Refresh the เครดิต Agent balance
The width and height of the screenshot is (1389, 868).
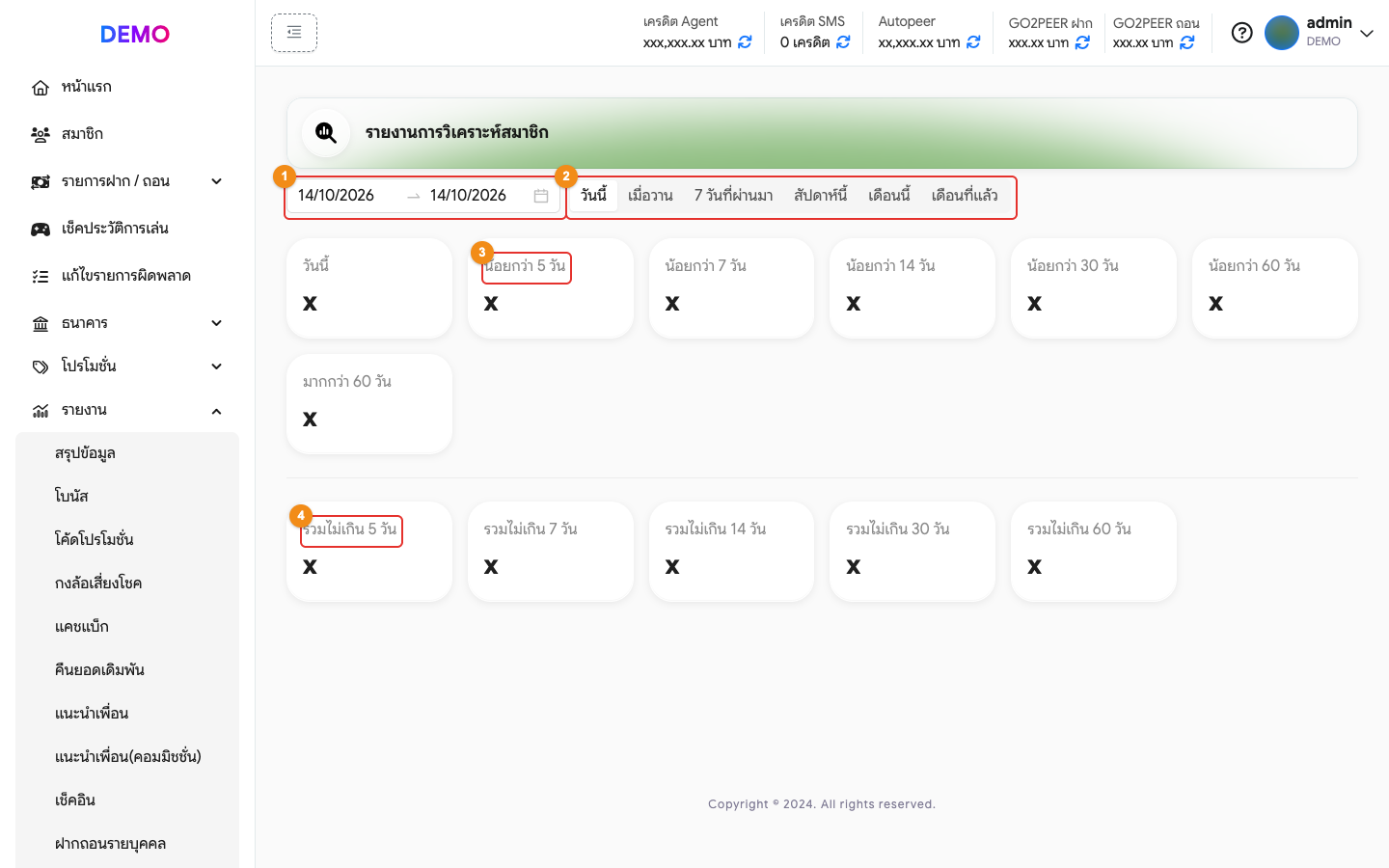point(745,42)
